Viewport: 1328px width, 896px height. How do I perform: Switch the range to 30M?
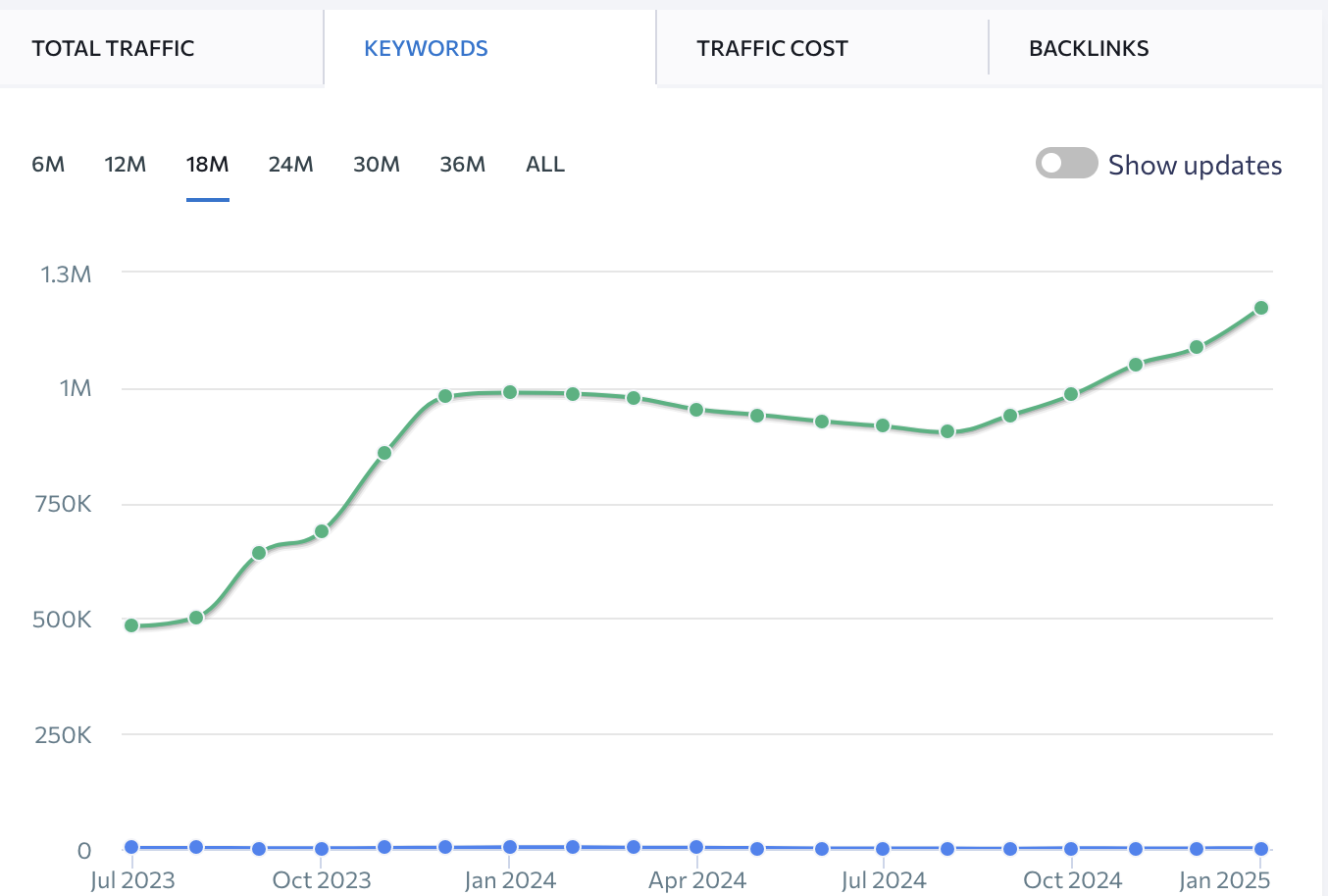pos(377,165)
